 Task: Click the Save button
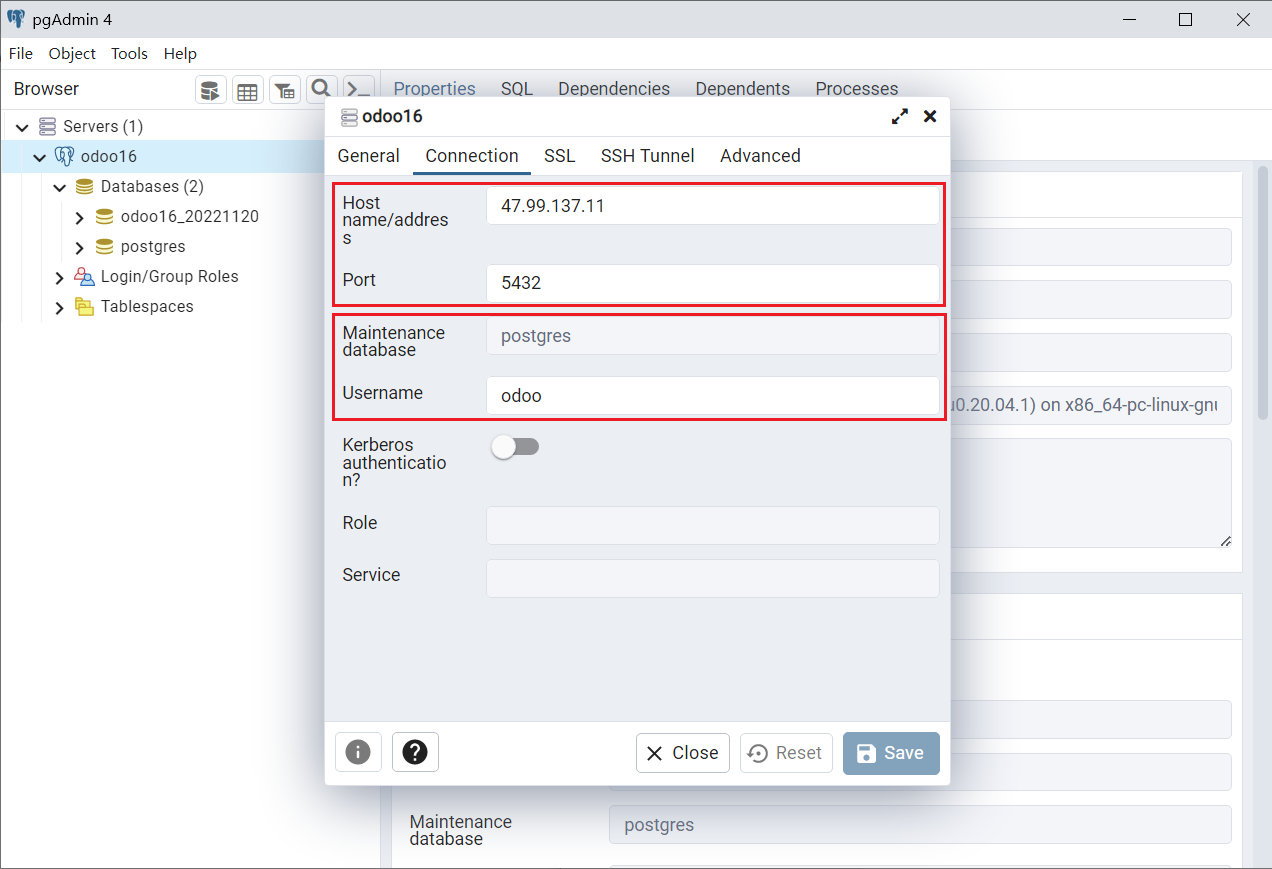click(x=891, y=753)
